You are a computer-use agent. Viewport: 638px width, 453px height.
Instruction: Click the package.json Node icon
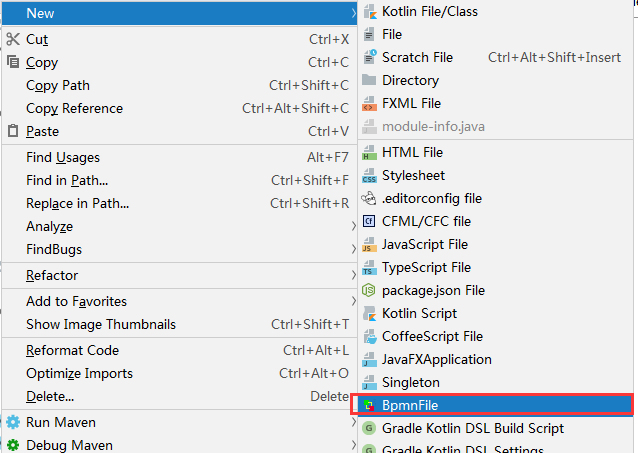tap(369, 291)
